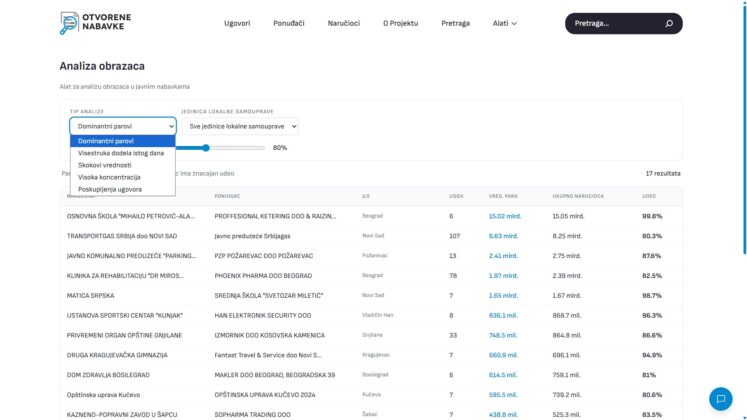Screen dimensions: 747x420
Task: Select the highlighted Dominantni parovi option
Action: click(106, 141)
